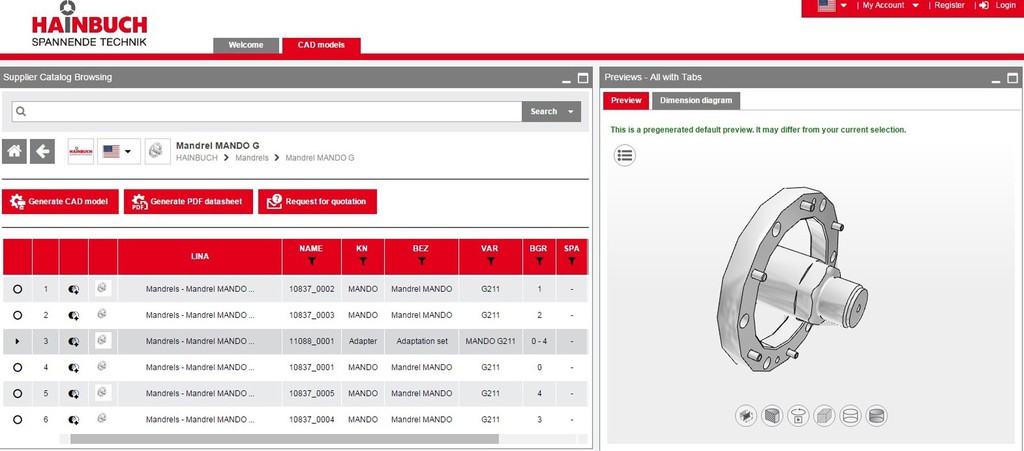The image size is (1024, 451).
Task: Click cell 10837_0004 in NAME column
Action: click(312, 420)
